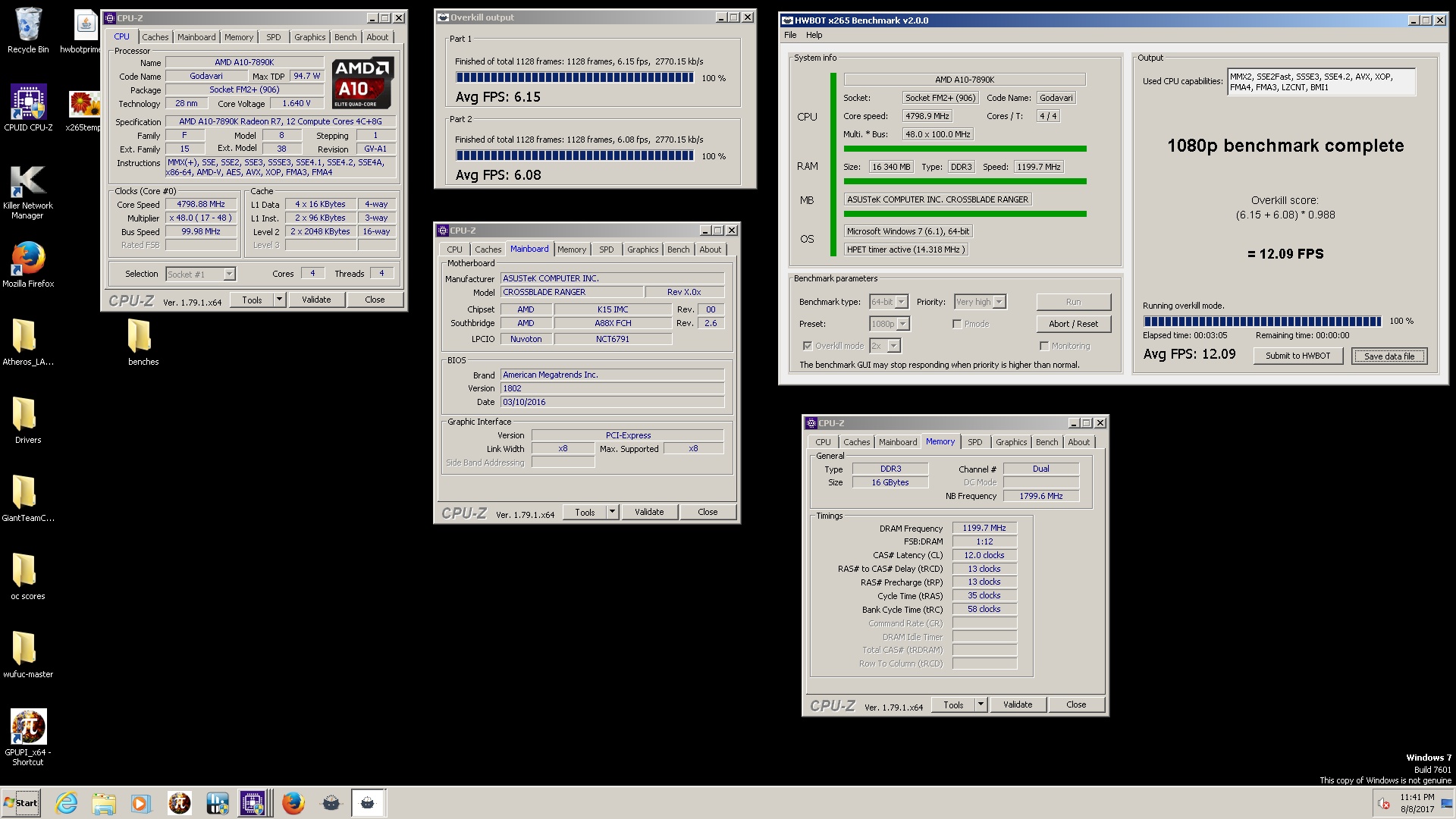This screenshot has width=1456, height=819.
Task: Click the AMD A10-7890K Name field
Action: pyautogui.click(x=244, y=62)
